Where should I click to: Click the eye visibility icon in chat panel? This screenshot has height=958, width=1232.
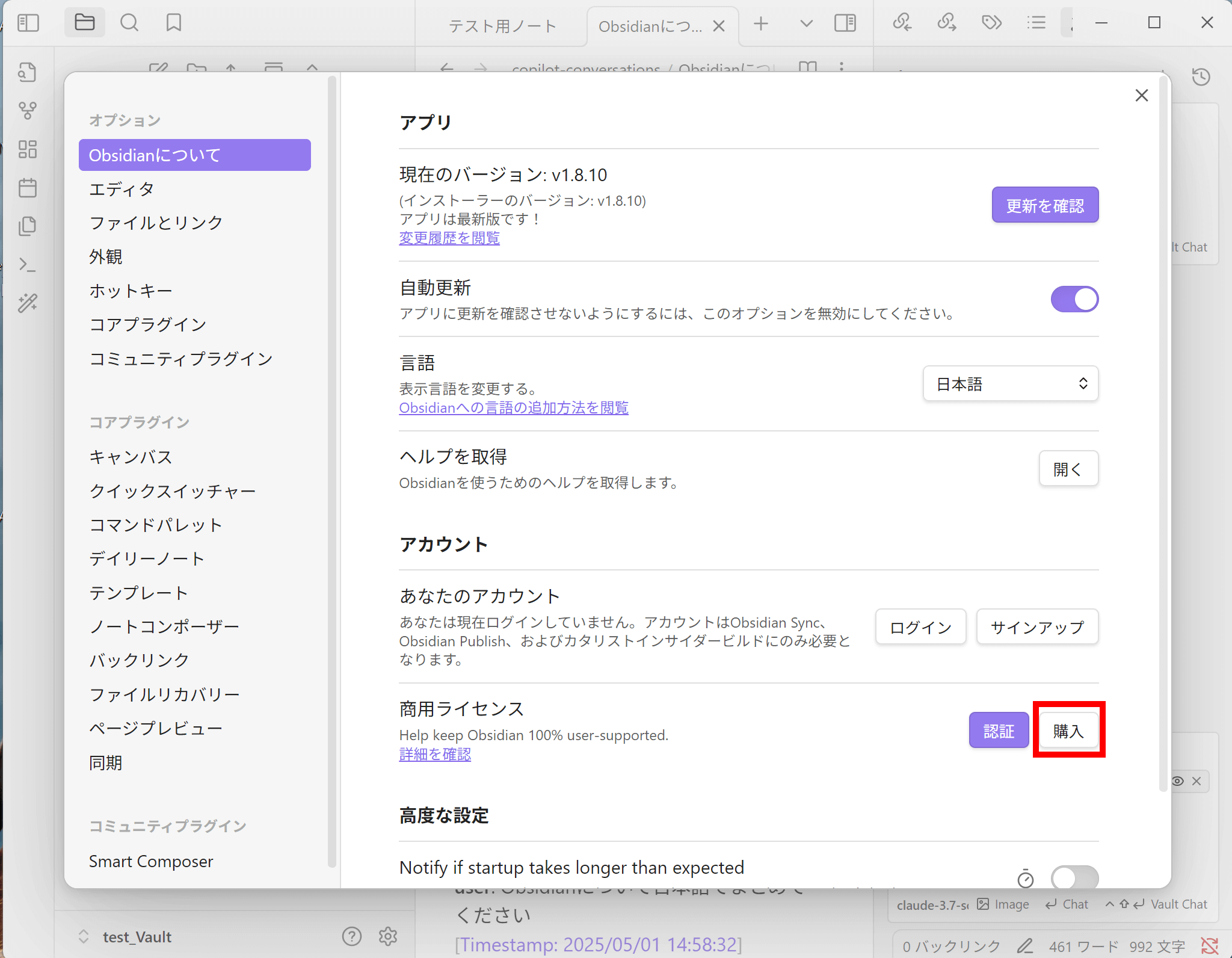coord(1178,781)
